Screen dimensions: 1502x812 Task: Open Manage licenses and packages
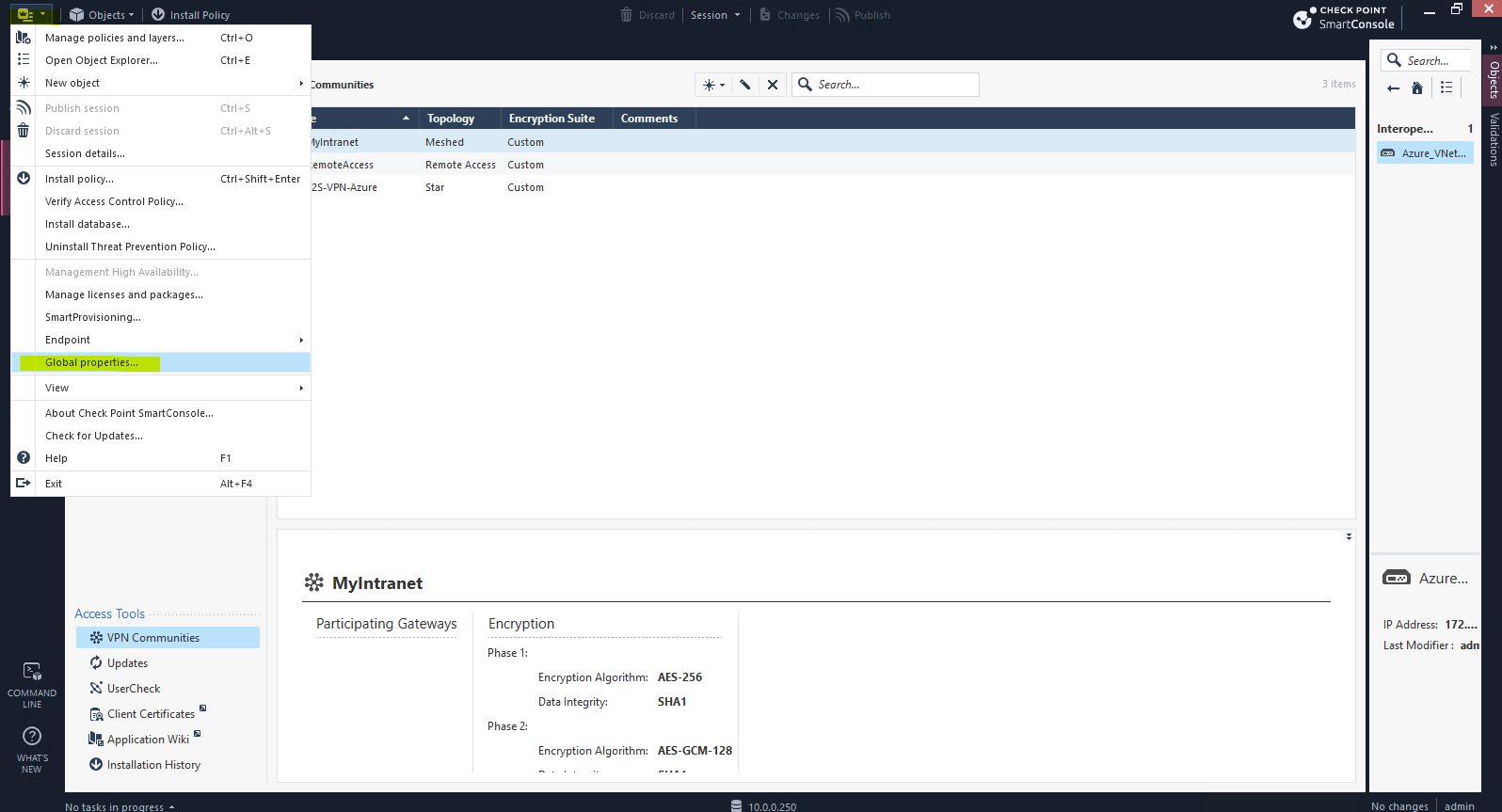[x=161, y=295]
